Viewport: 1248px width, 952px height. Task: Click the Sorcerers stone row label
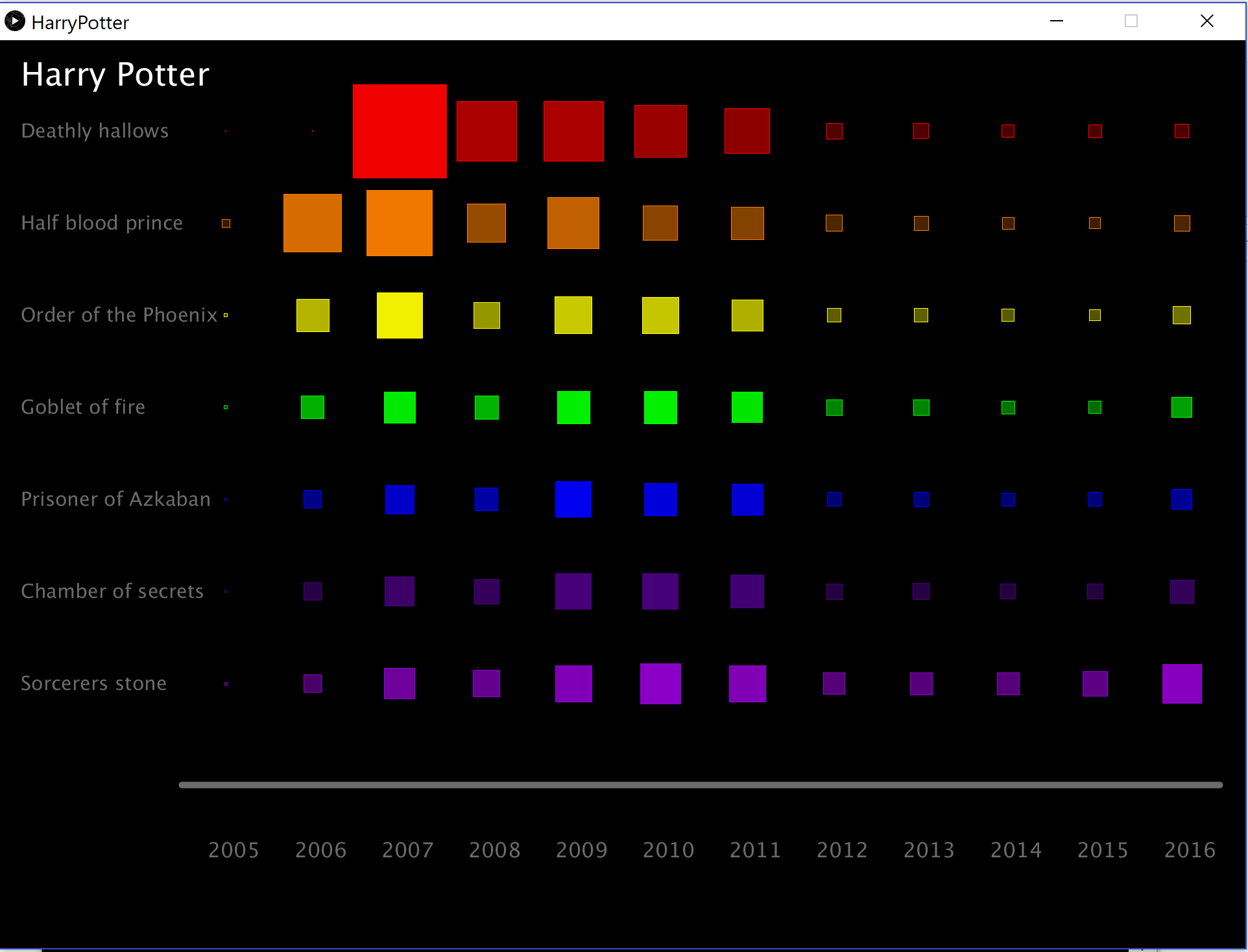tap(94, 684)
